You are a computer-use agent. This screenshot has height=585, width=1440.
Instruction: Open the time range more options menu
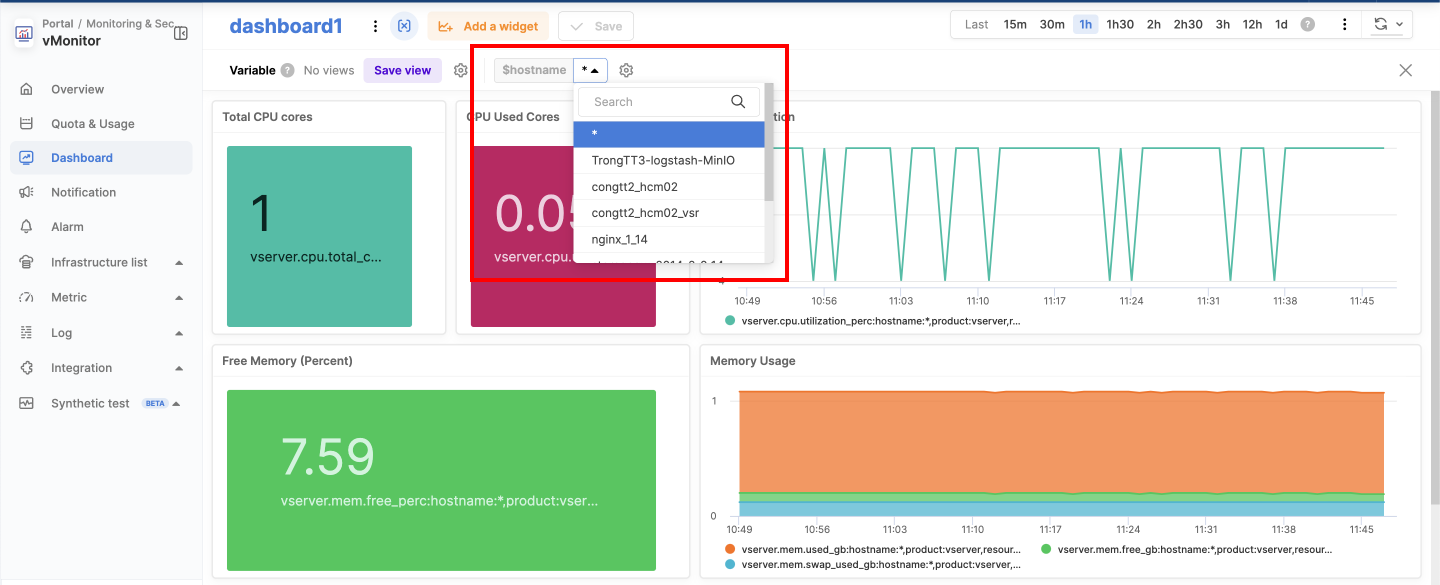click(x=1345, y=25)
